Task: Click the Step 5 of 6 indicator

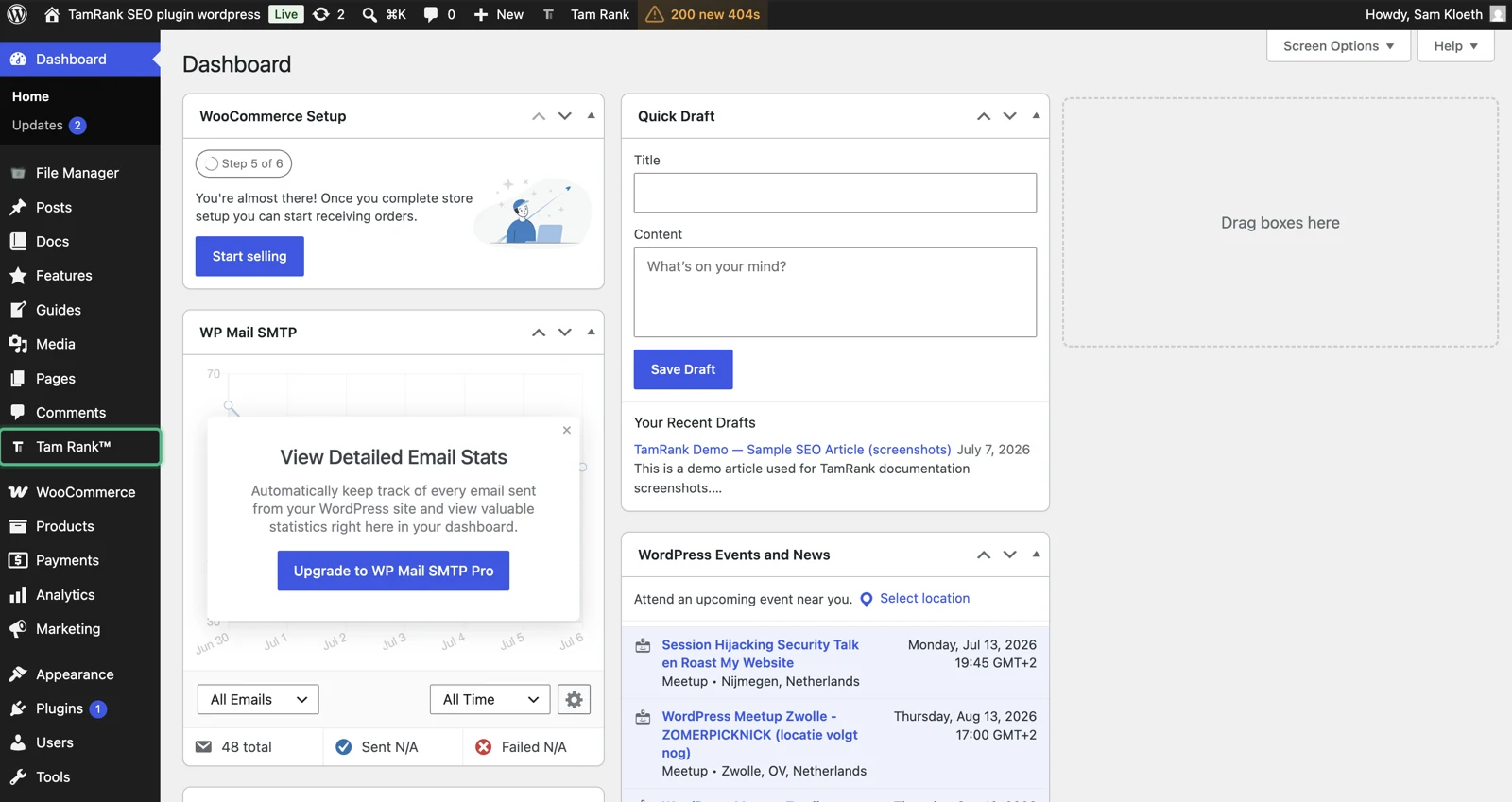Action: [x=244, y=163]
